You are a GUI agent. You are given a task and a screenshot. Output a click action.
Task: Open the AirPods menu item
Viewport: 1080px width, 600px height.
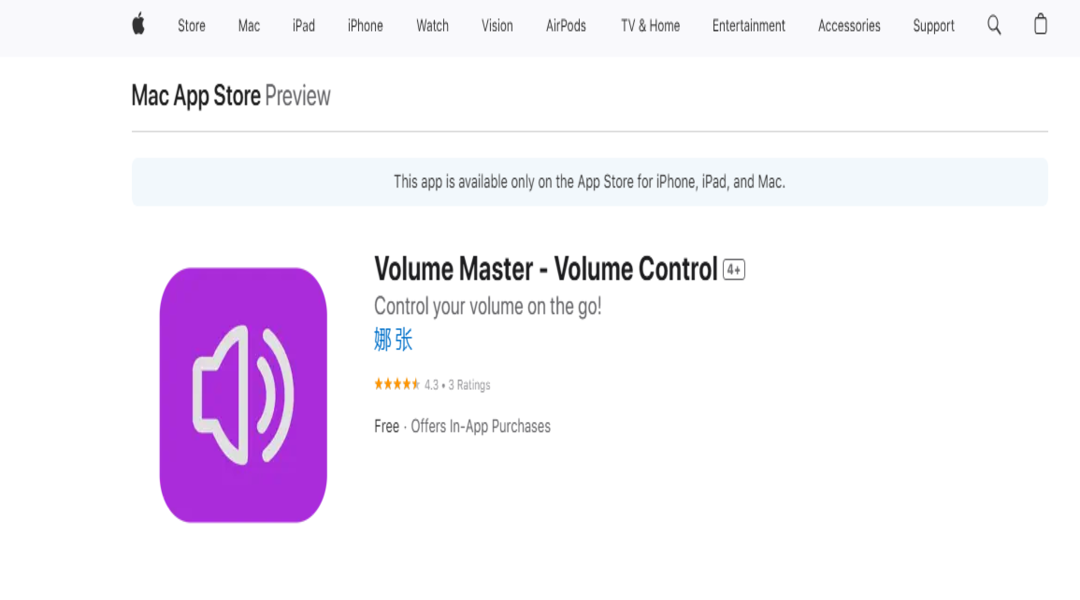tap(565, 26)
